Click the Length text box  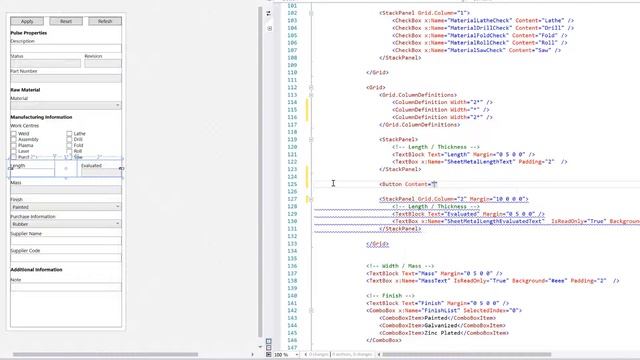(32, 172)
